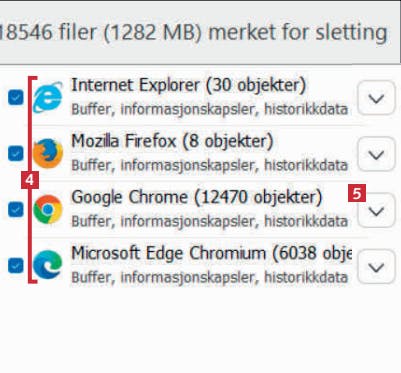
Task: Select the Internet Explorer (30 objekter) title
Action: (189, 86)
